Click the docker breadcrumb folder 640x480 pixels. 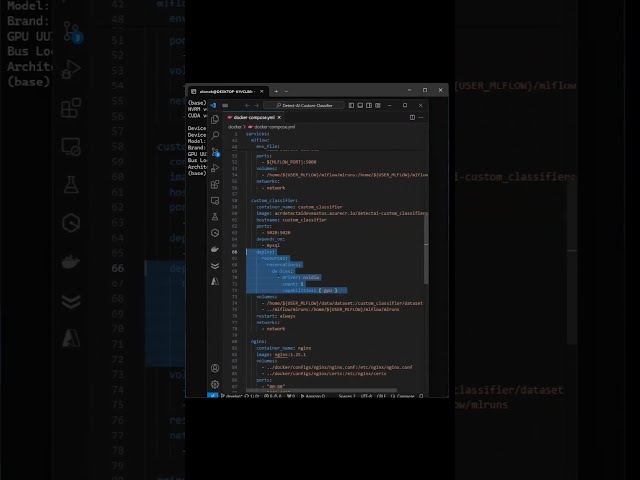click(235, 127)
